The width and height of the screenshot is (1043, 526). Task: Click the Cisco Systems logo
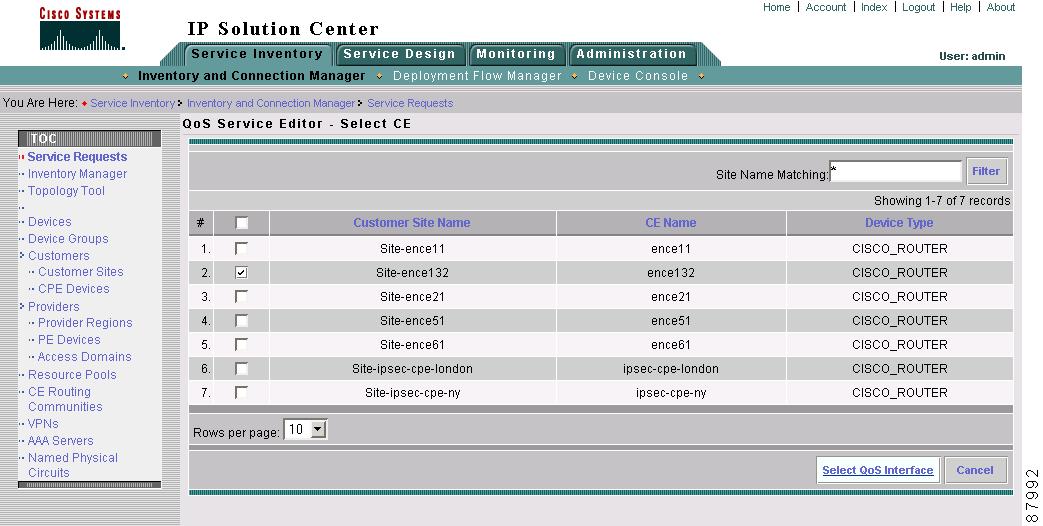[x=81, y=29]
